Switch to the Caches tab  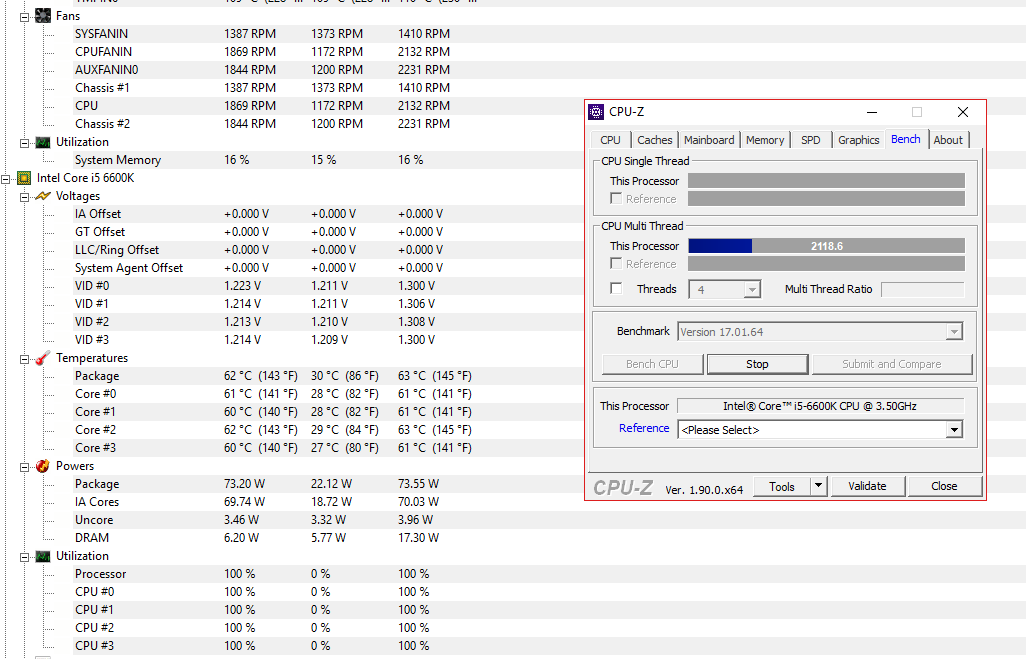tap(654, 140)
